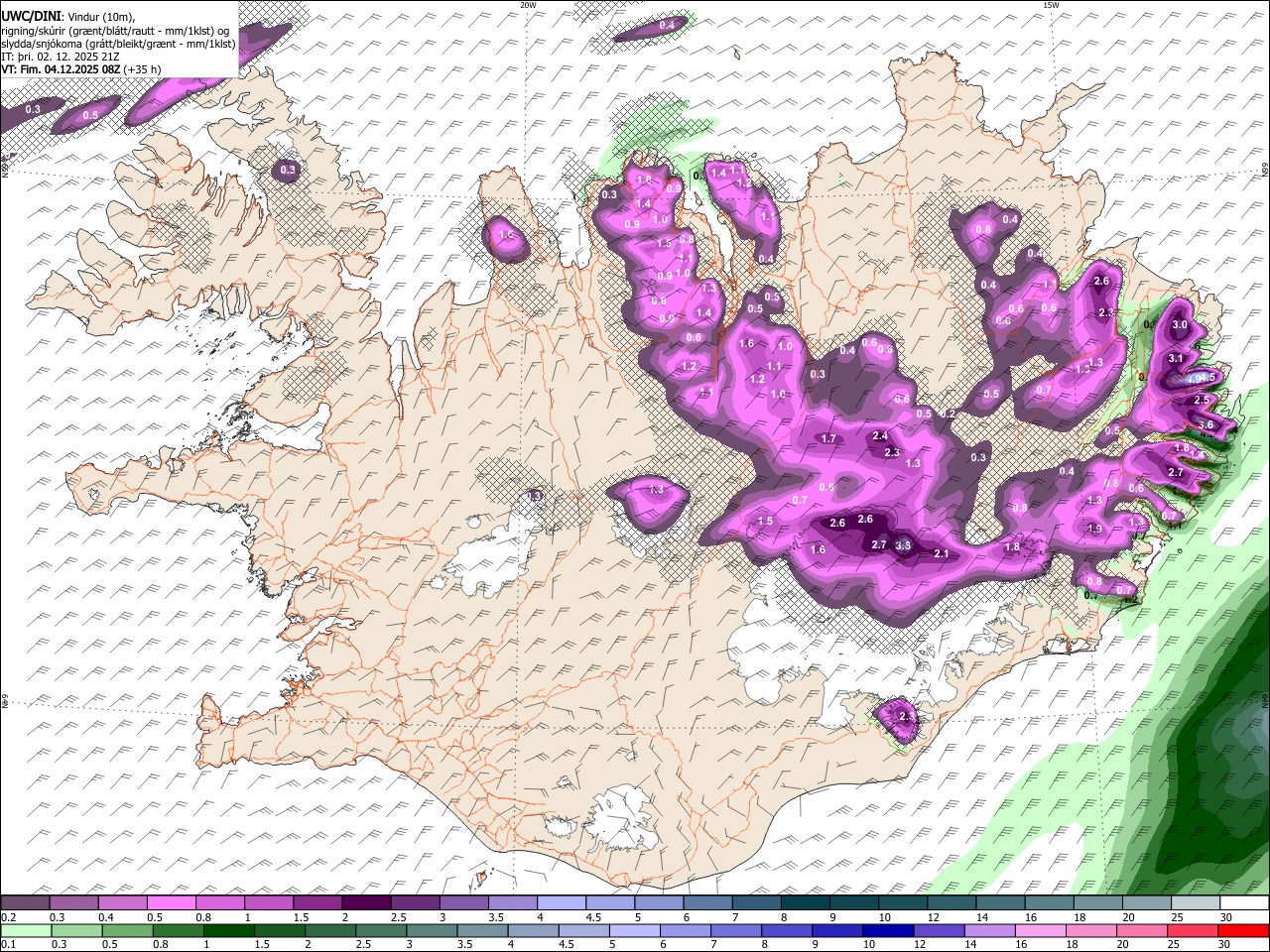This screenshot has width=1270, height=952.
Task: Pick the light pink 16 swatch, bottom scale
Action: tap(1041, 930)
